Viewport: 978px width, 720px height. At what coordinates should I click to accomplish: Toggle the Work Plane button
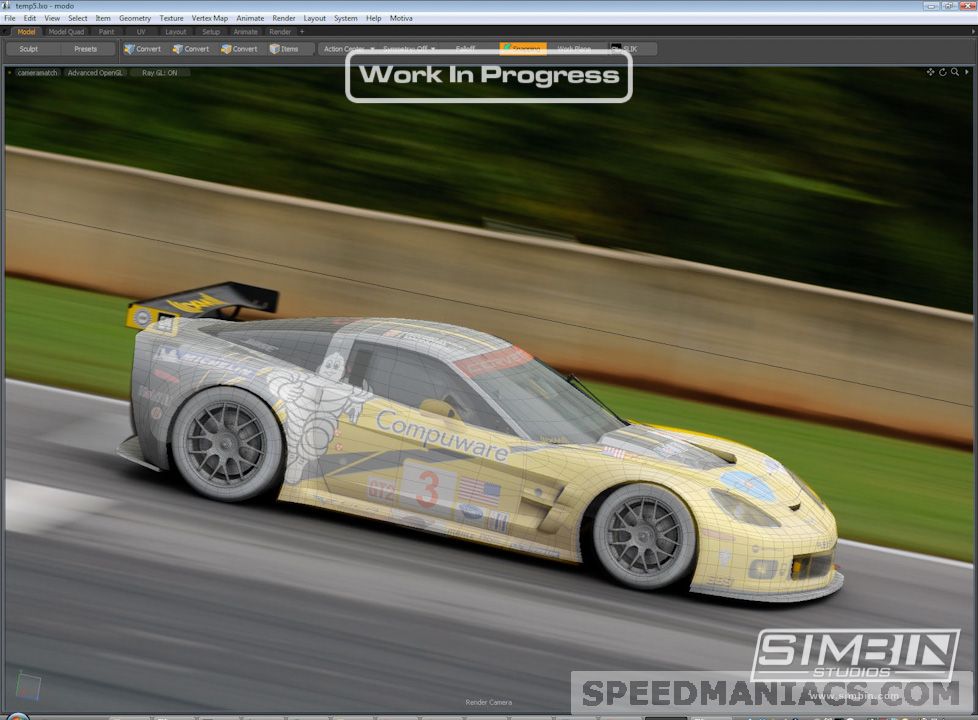pos(574,49)
